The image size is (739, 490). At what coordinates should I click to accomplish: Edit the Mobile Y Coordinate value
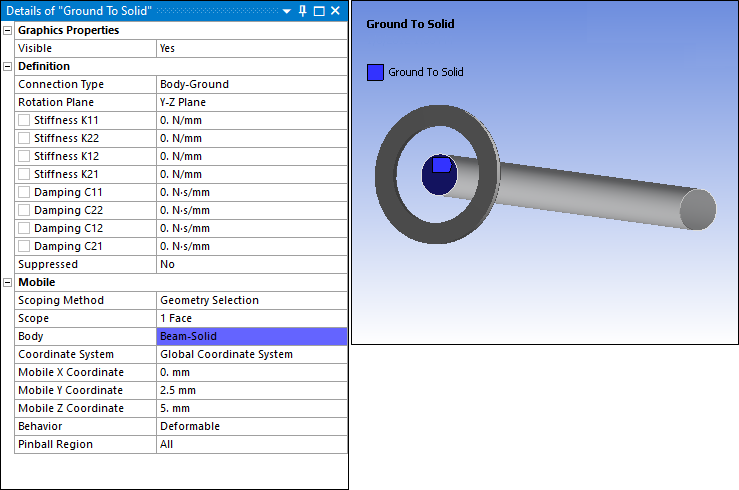251,390
